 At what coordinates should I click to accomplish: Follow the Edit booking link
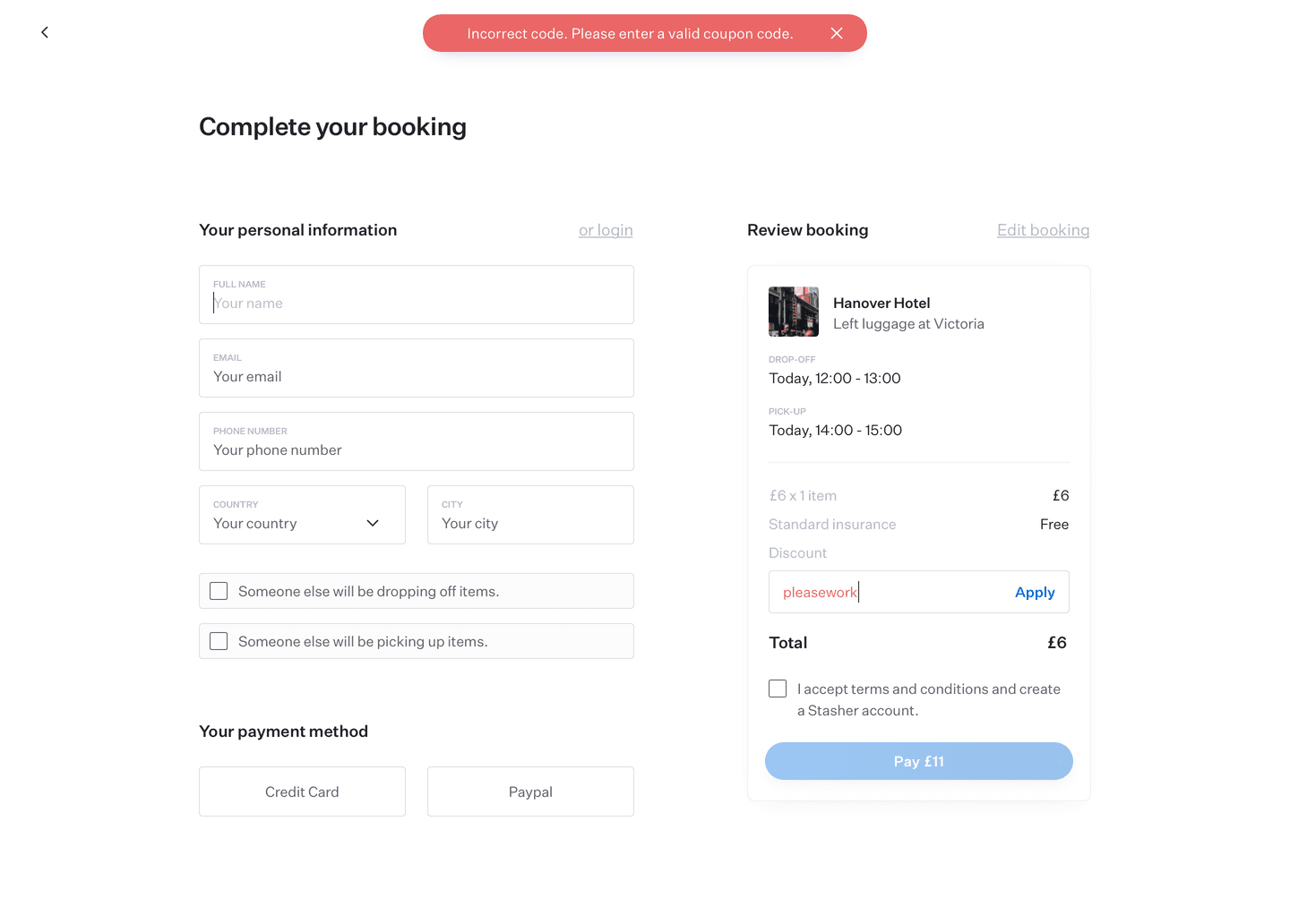[1044, 230]
